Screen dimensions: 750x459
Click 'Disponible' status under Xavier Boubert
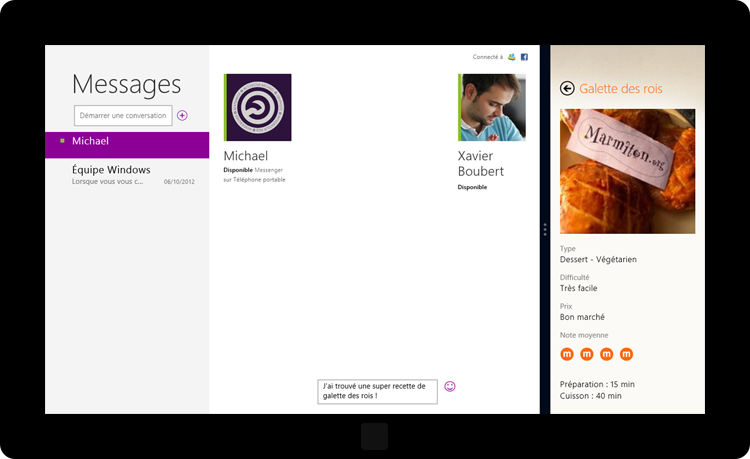pyautogui.click(x=473, y=187)
